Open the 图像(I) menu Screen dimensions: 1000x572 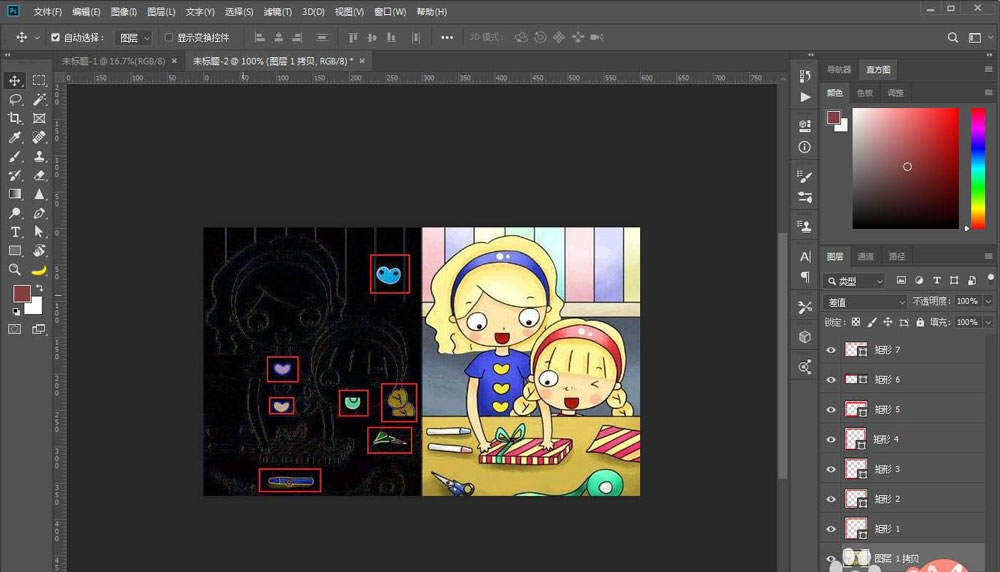[x=124, y=12]
